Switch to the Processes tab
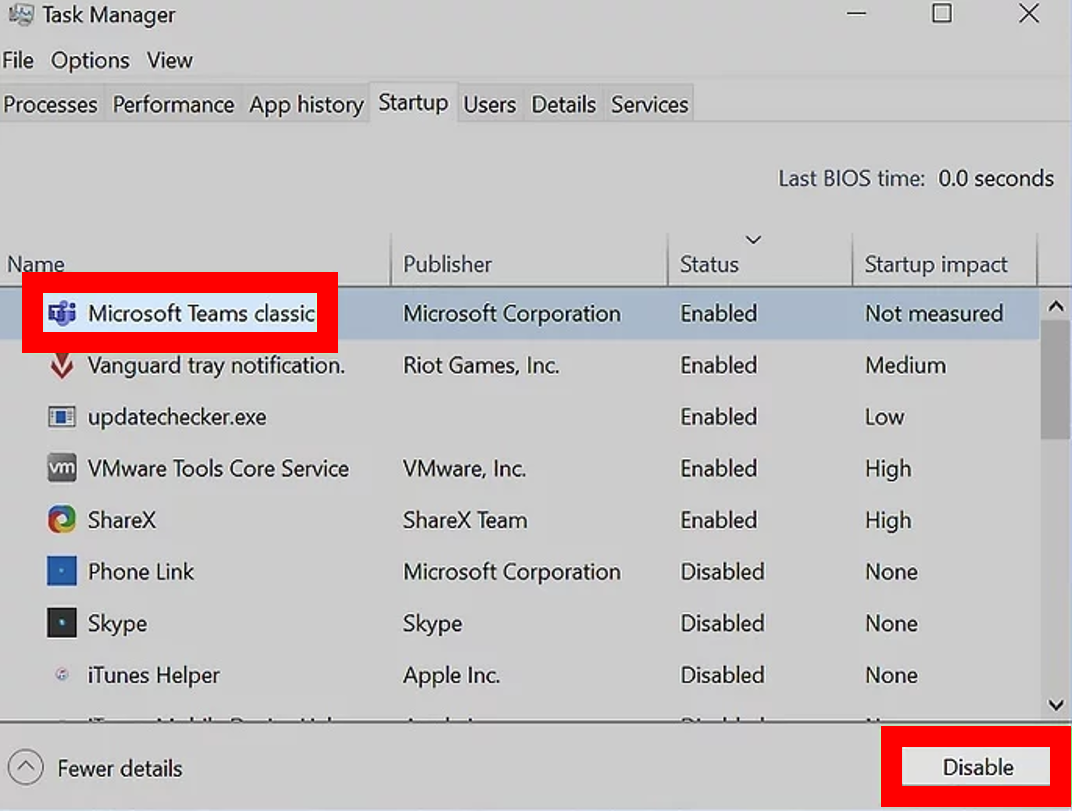Image resolution: width=1072 pixels, height=811 pixels. pyautogui.click(x=51, y=103)
